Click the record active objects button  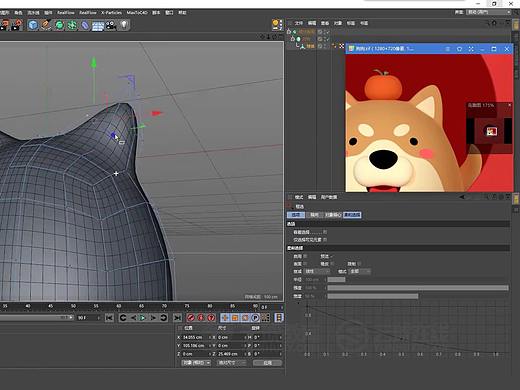click(x=191, y=318)
